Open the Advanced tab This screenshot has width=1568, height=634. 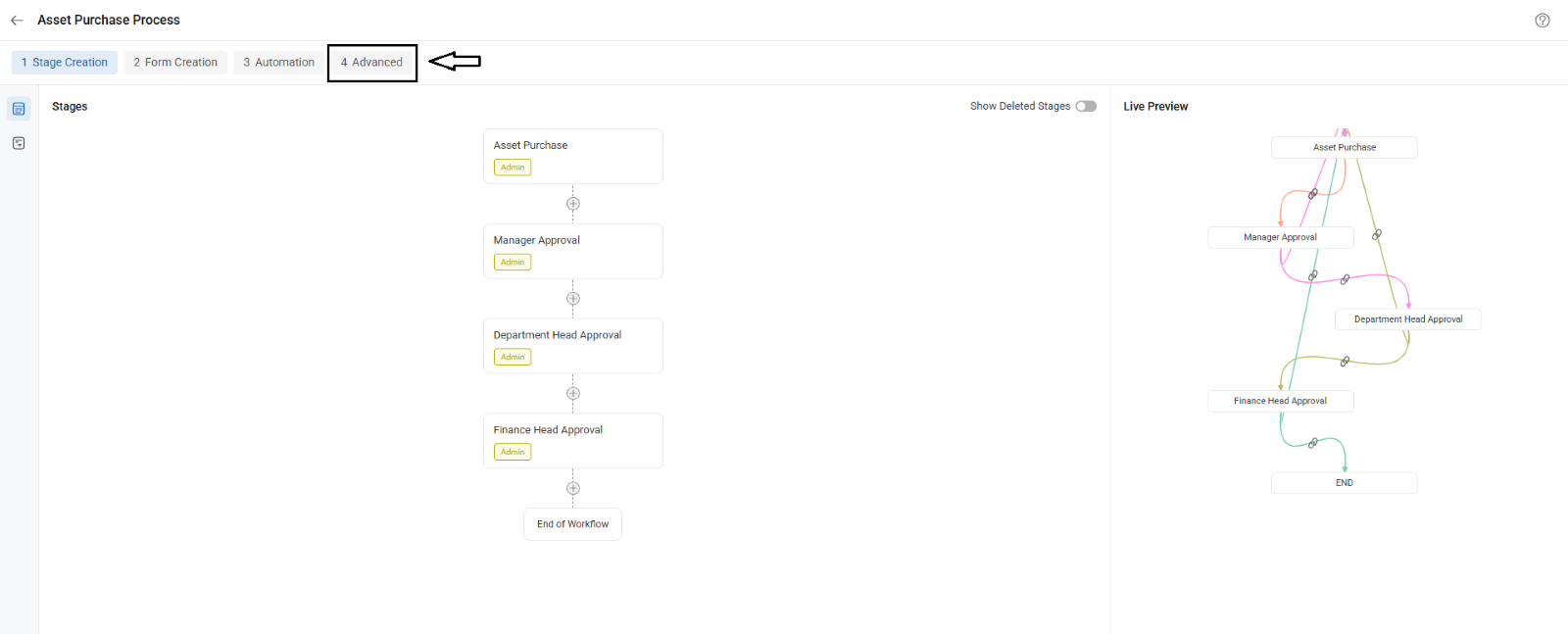pos(371,63)
